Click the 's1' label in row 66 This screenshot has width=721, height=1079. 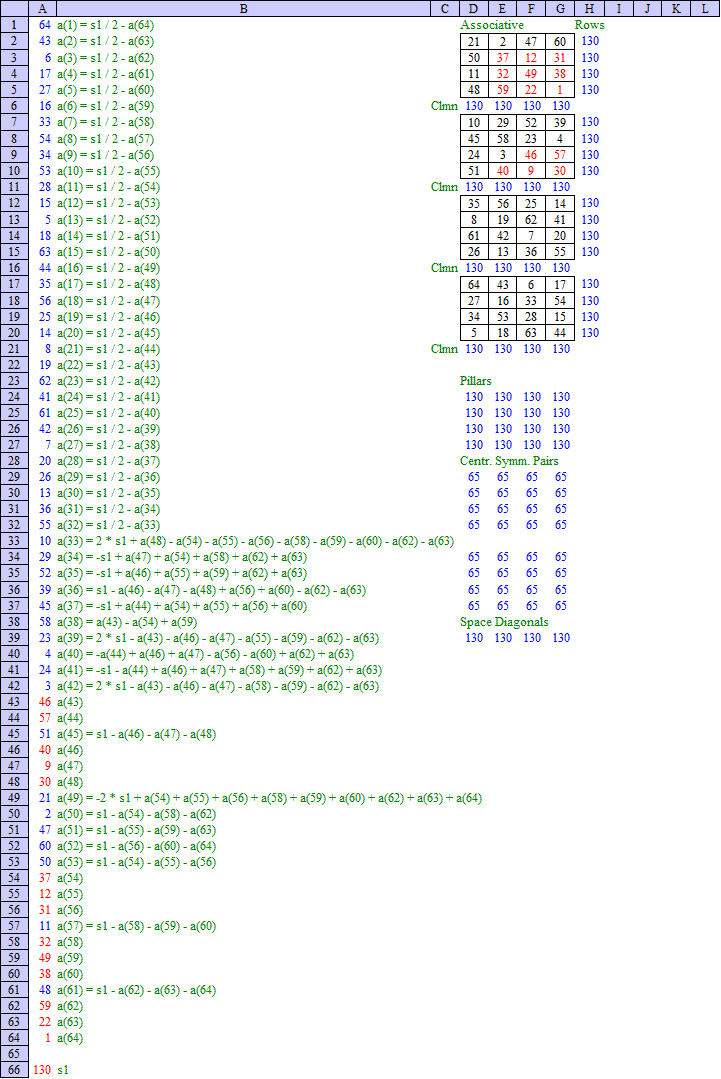pyautogui.click(x=63, y=1070)
